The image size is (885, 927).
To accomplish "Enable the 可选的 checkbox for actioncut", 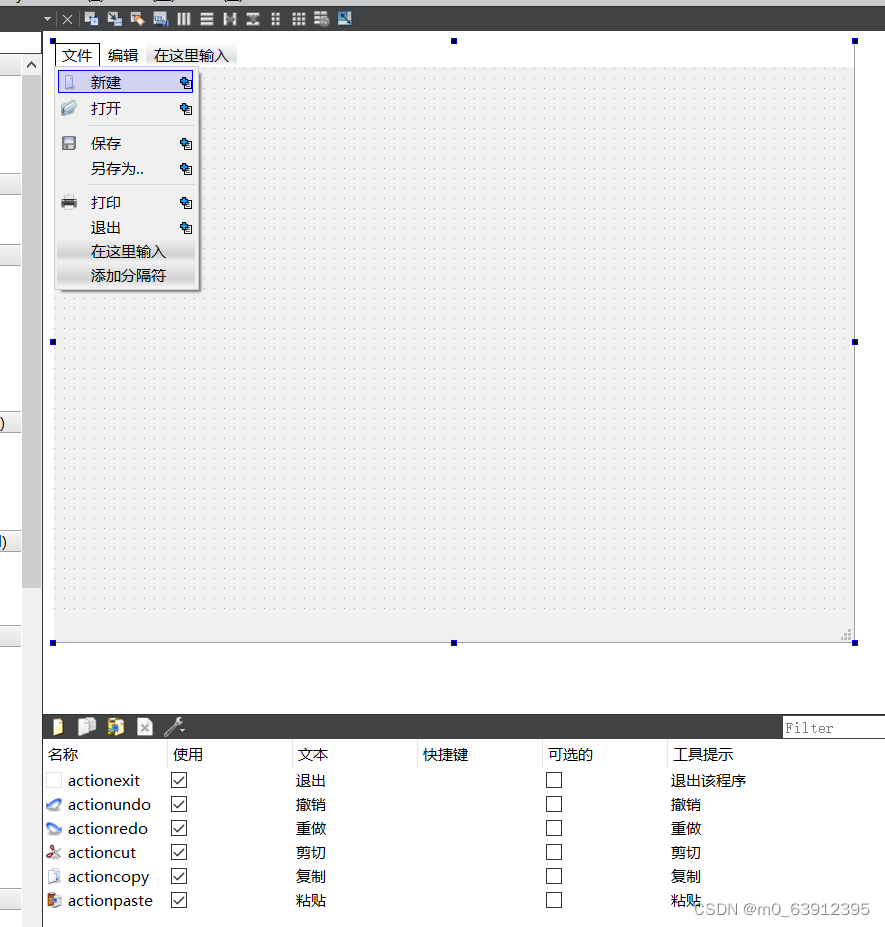I will (554, 852).
